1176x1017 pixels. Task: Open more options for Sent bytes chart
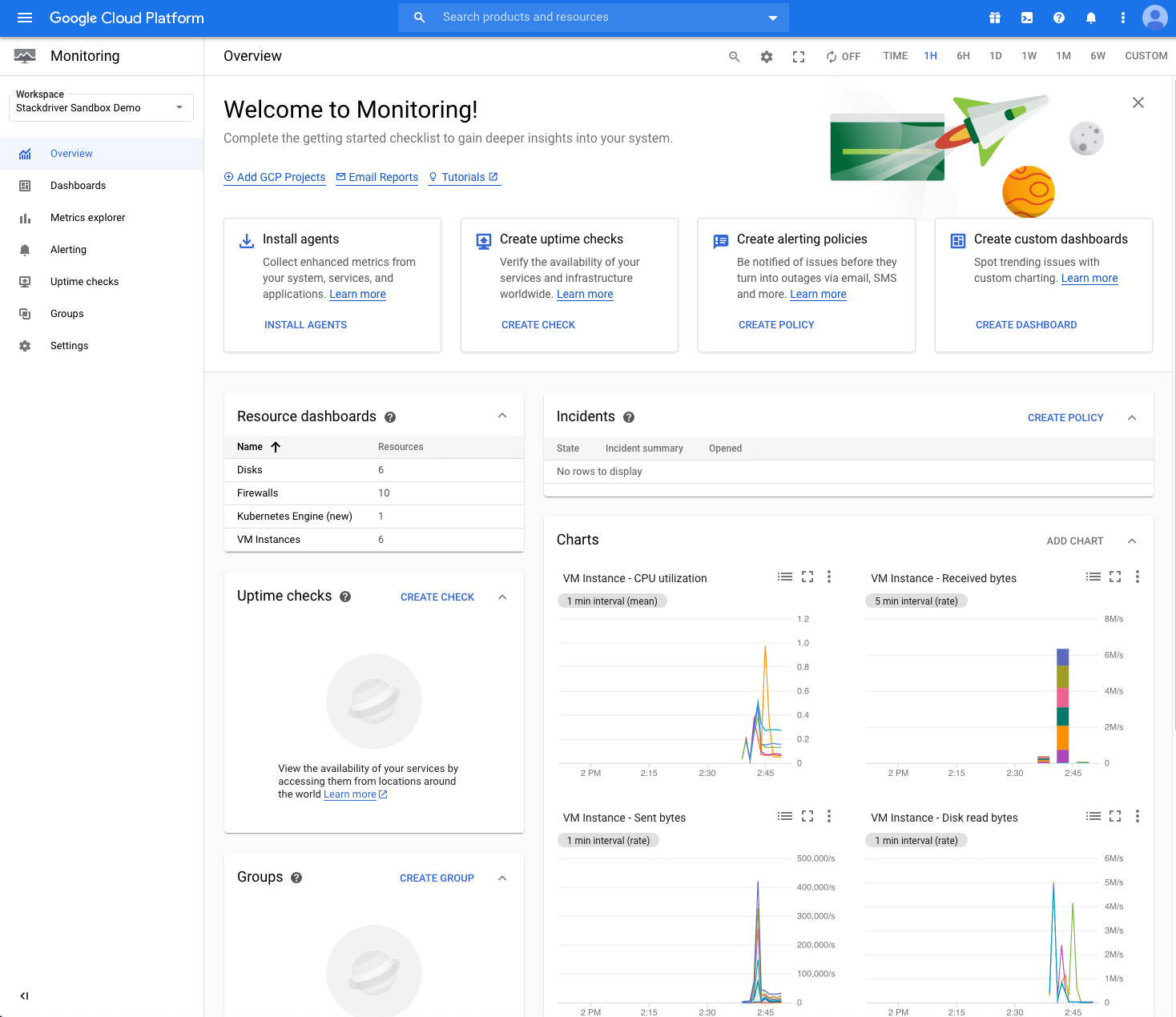pyautogui.click(x=829, y=816)
